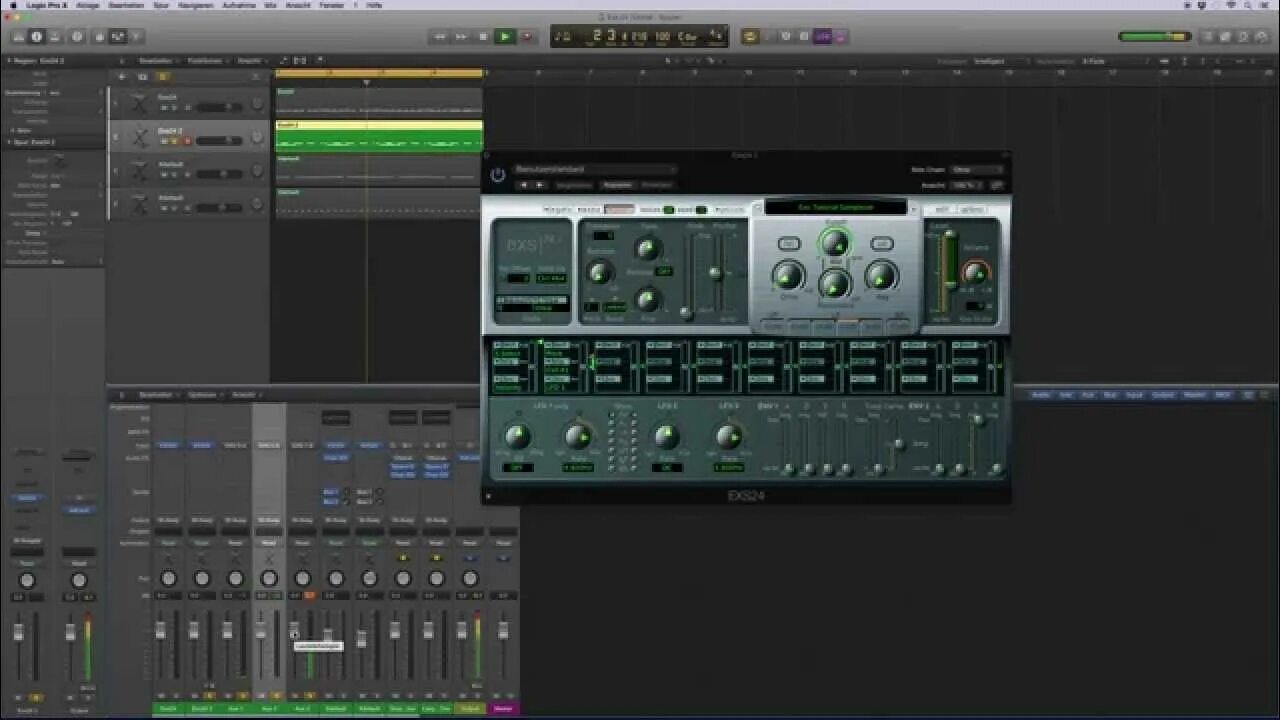This screenshot has width=1280, height=720.
Task: Toggle the purple Count-in button
Action: click(x=822, y=36)
